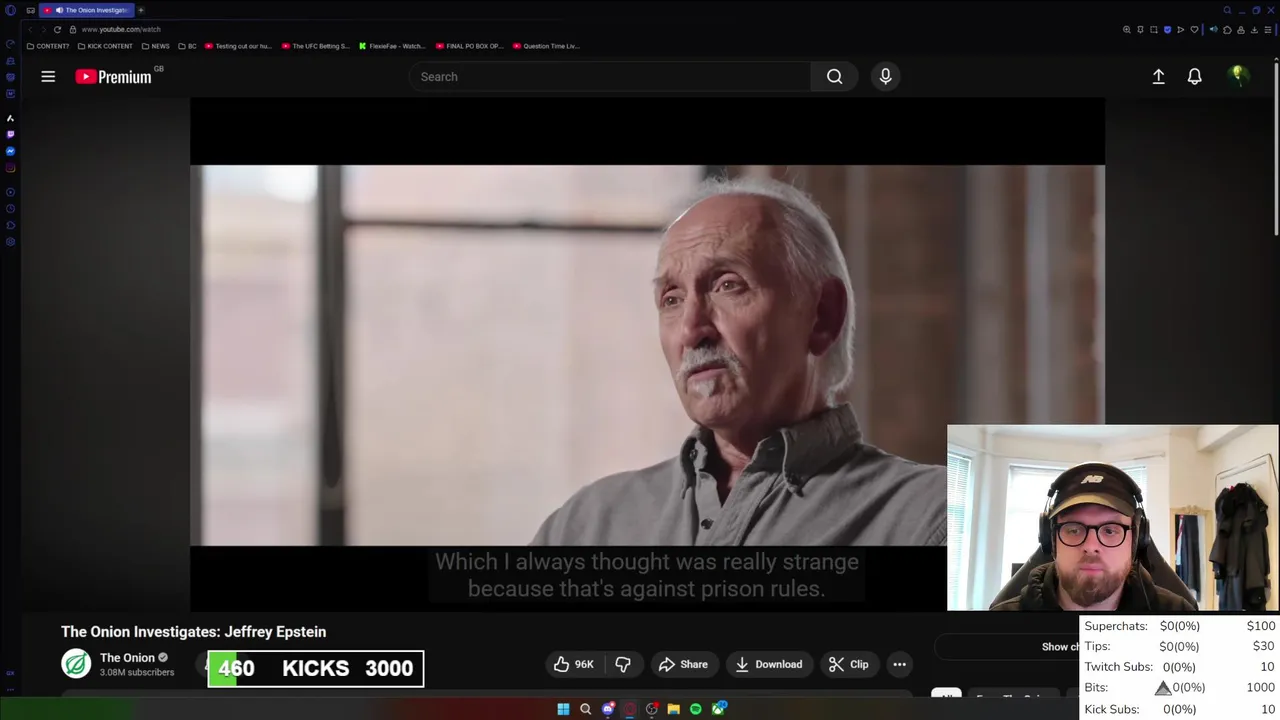Open browser downloads icon
The height and width of the screenshot is (720, 1280).
tap(1254, 30)
